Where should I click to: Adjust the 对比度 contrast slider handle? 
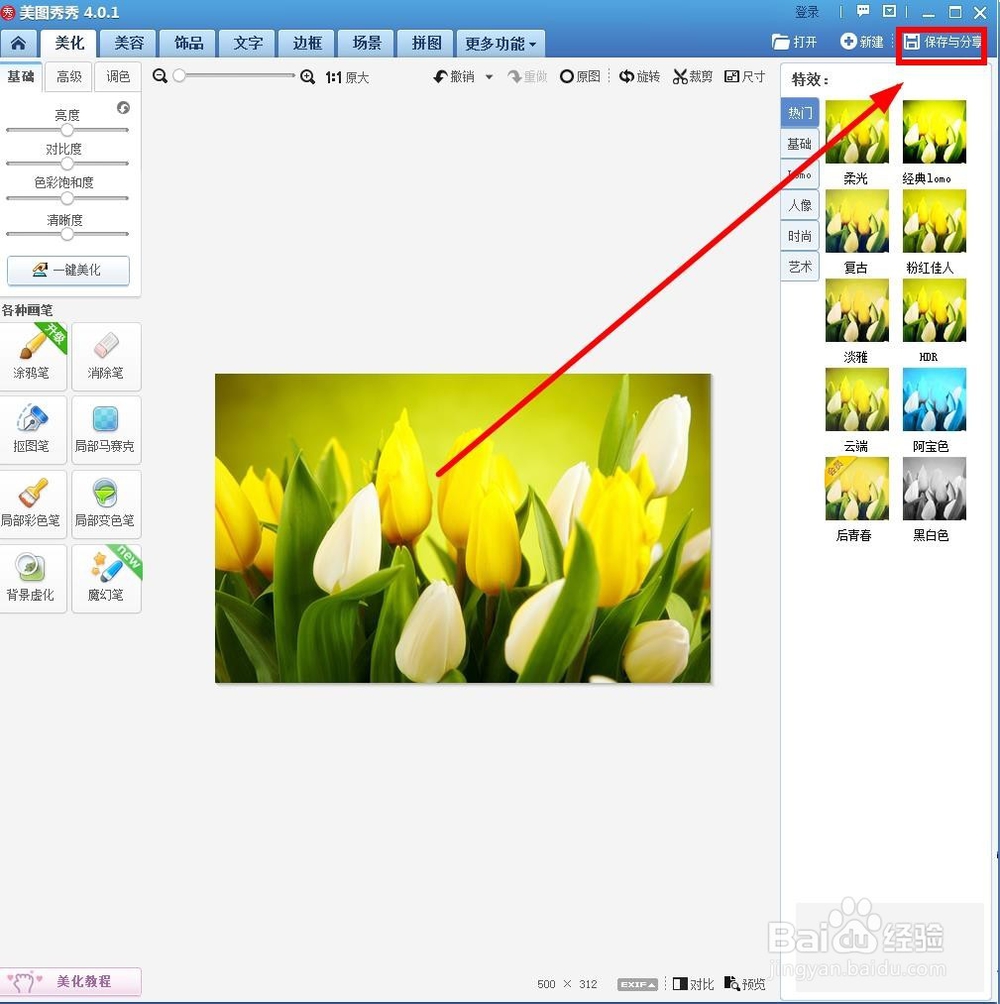click(x=67, y=164)
